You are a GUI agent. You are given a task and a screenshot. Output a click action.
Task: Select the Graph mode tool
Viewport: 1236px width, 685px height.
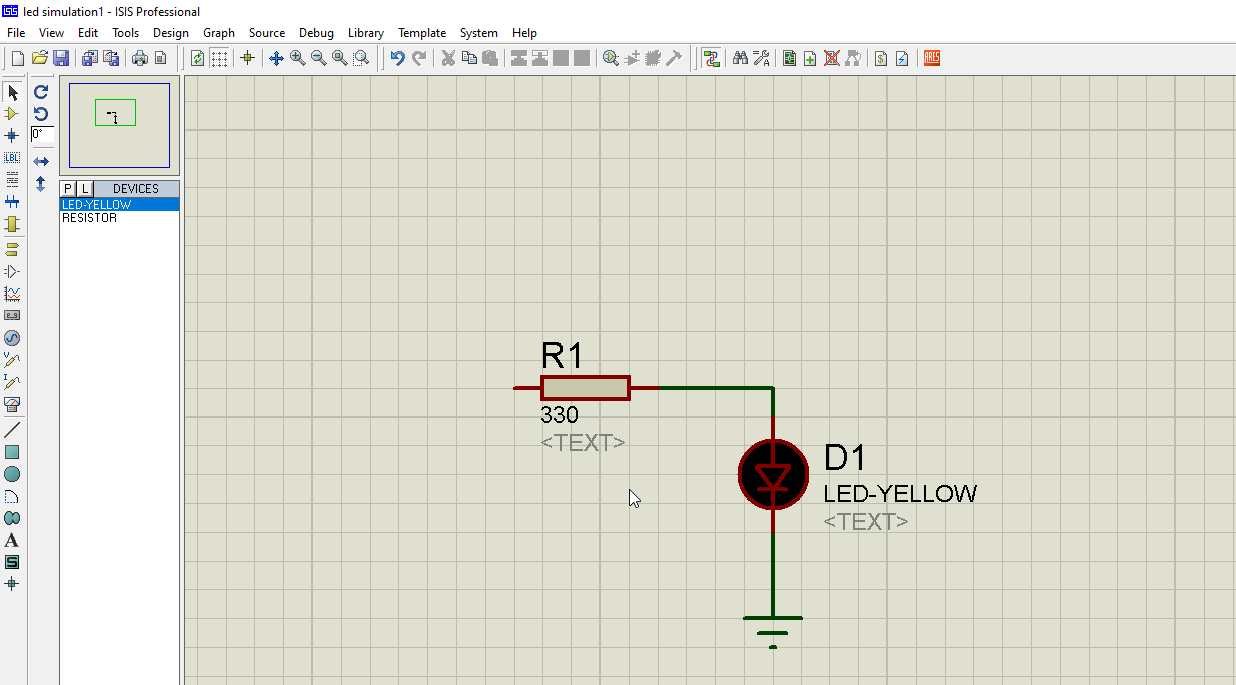pyautogui.click(x=12, y=293)
